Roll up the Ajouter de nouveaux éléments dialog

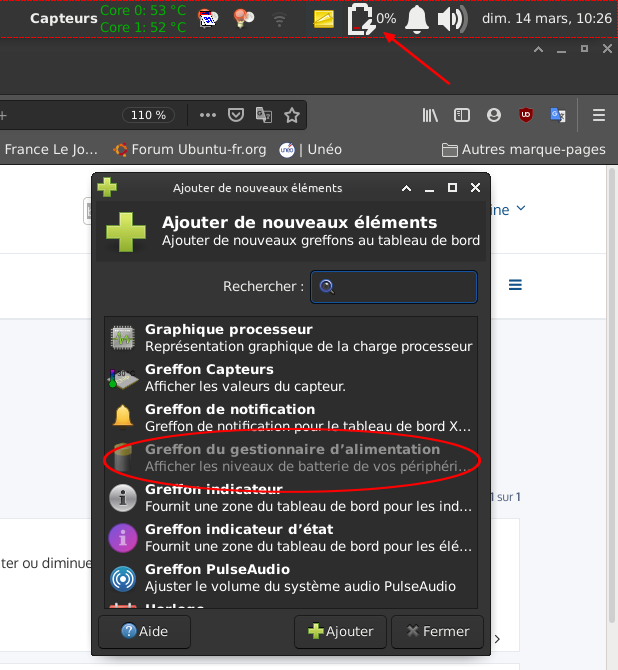[406, 188]
